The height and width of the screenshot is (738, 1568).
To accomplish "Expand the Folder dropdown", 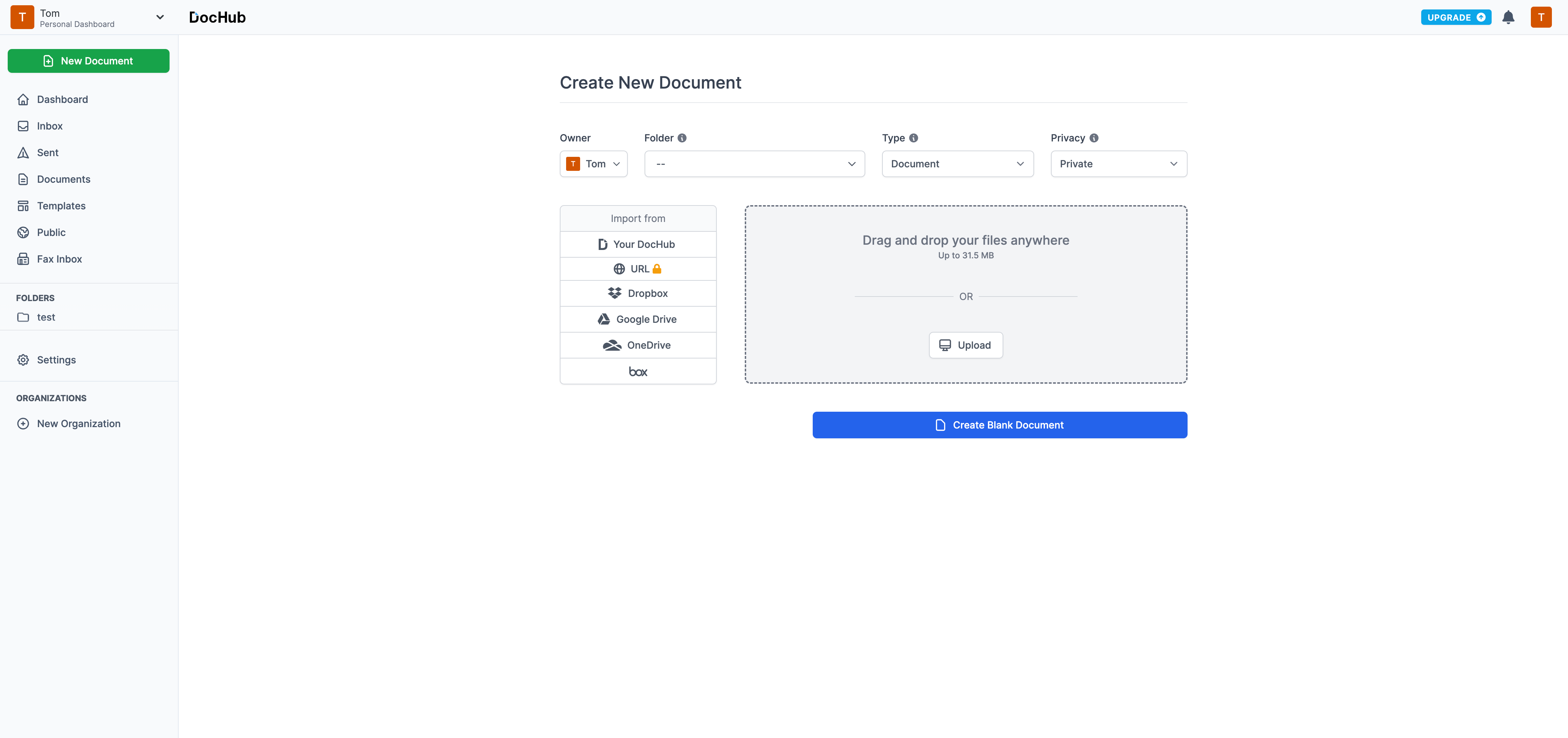I will pyautogui.click(x=754, y=163).
